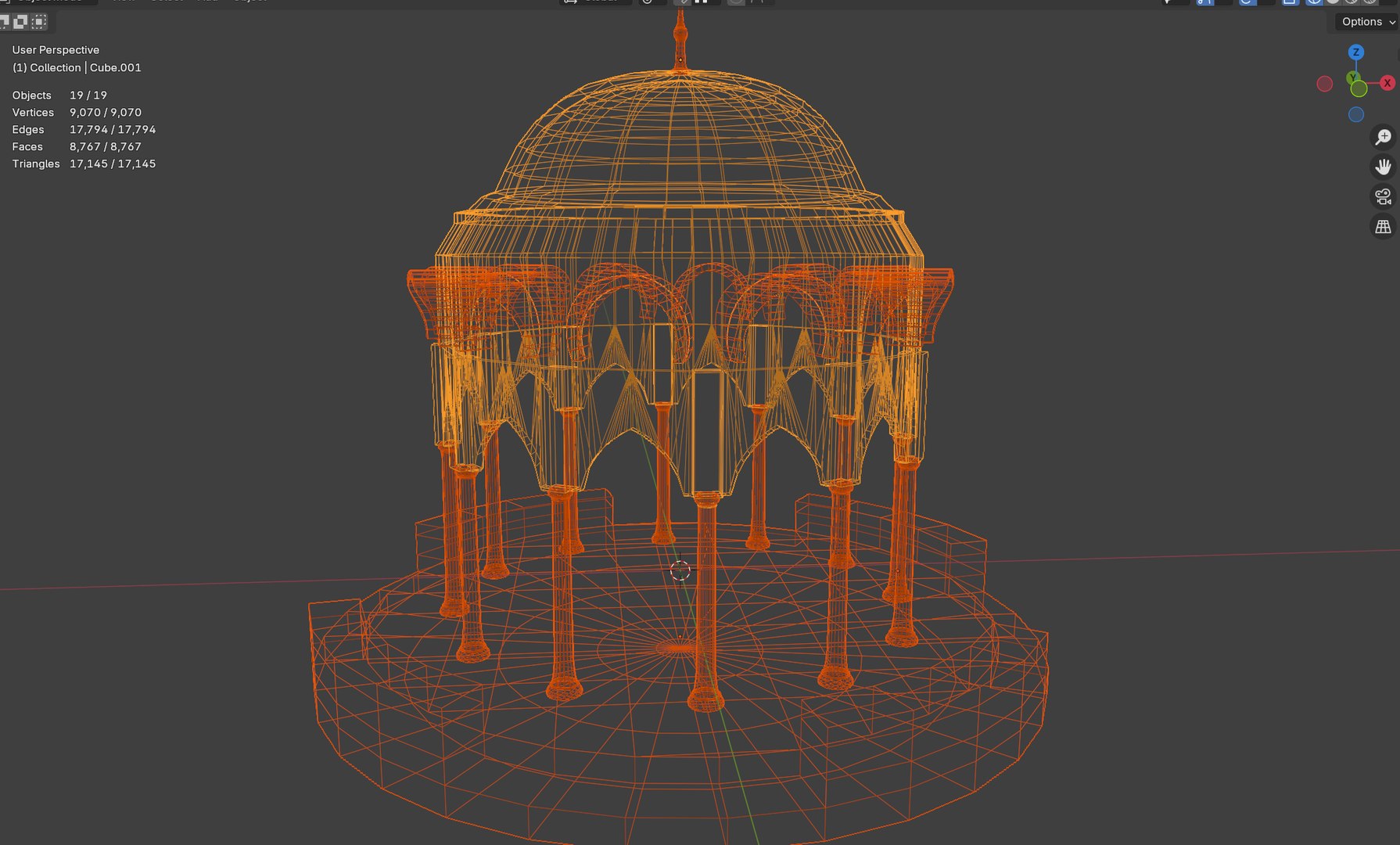Click the spire finial atop the dome
This screenshot has height=845, width=1400.
(x=680, y=39)
